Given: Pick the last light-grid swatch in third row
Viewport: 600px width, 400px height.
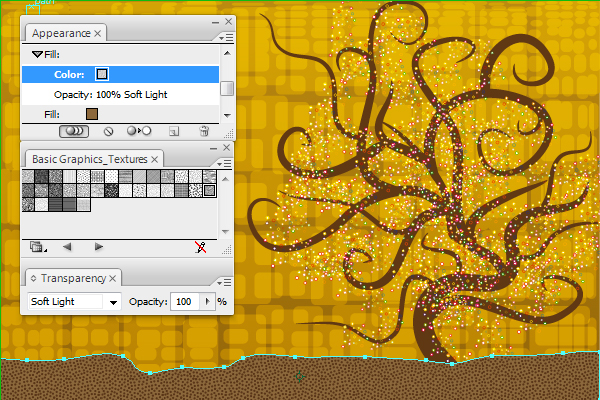Looking at the screenshot, I should pos(83,204).
